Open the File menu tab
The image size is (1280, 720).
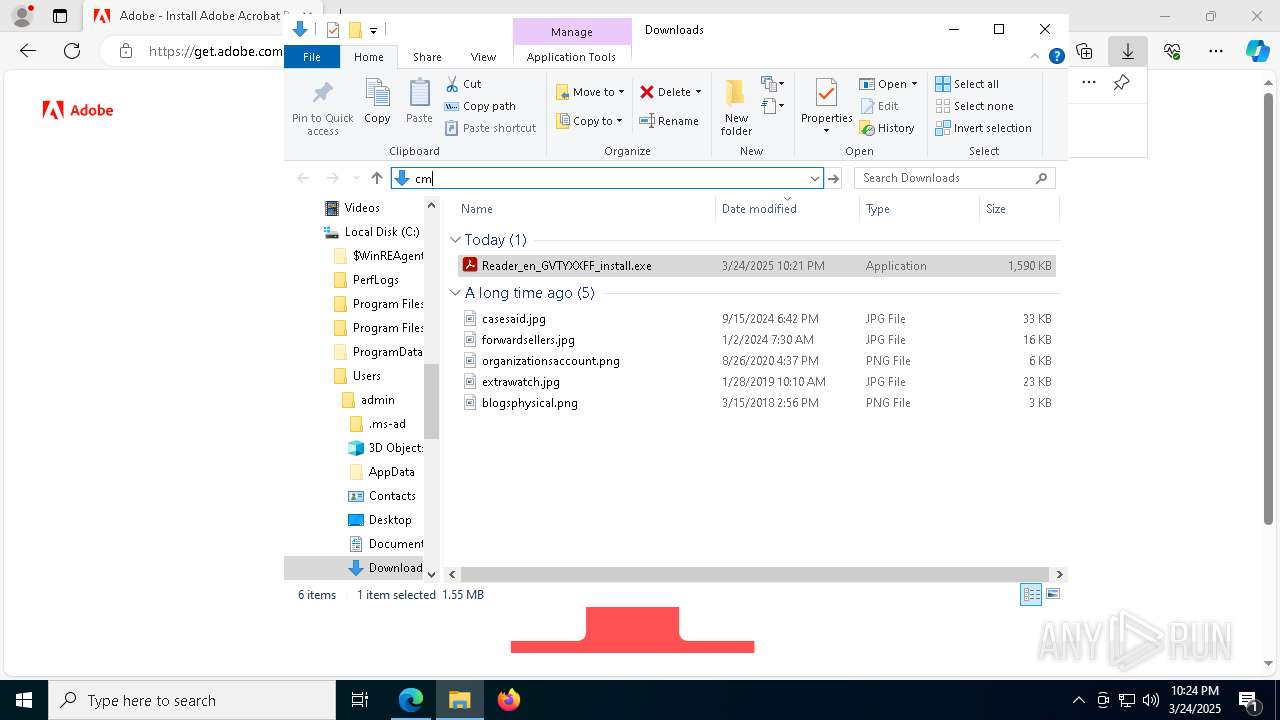pos(312,57)
